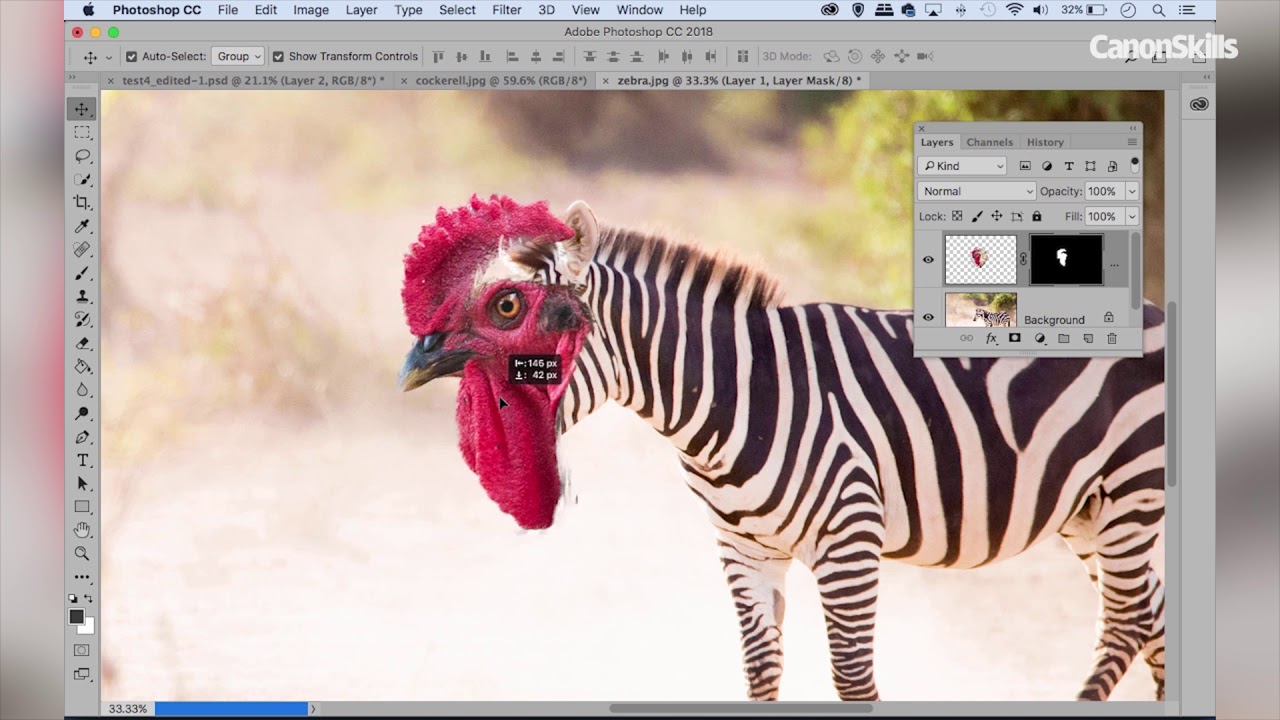Open the Layers panel options menu

click(1132, 142)
